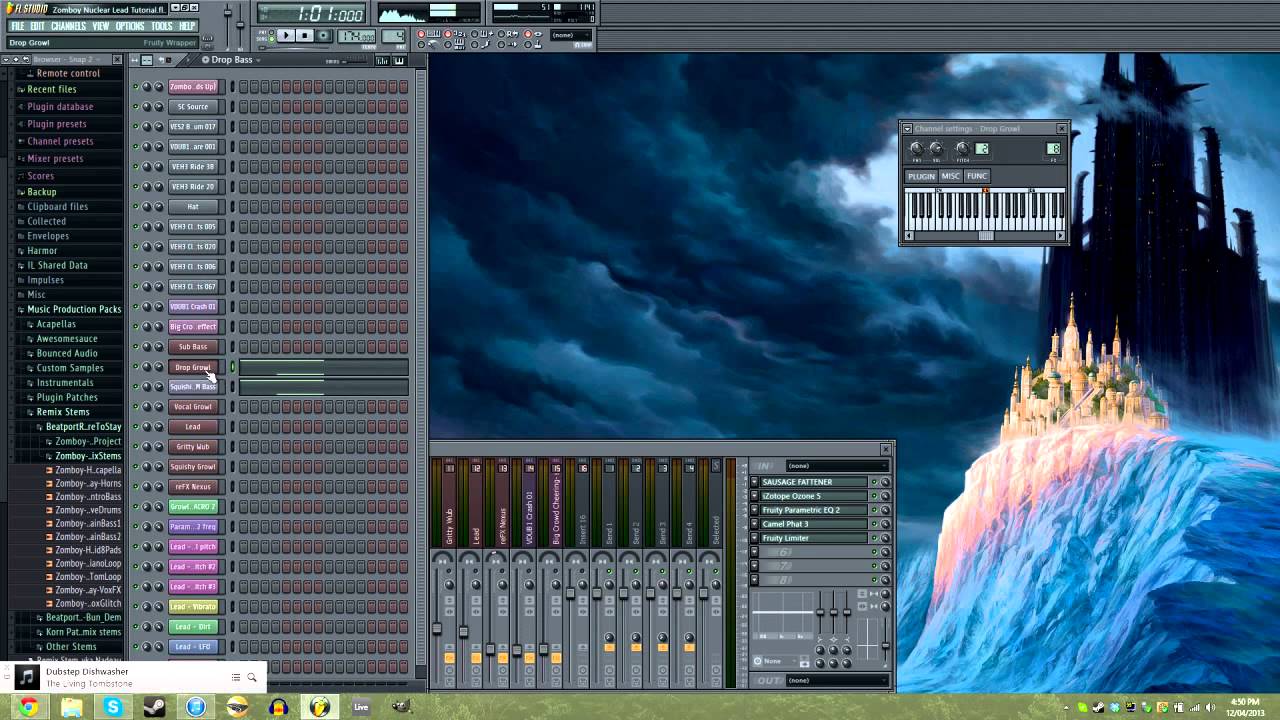Select the Gritty Wub channel button
1280x720 pixels.
[x=193, y=447]
